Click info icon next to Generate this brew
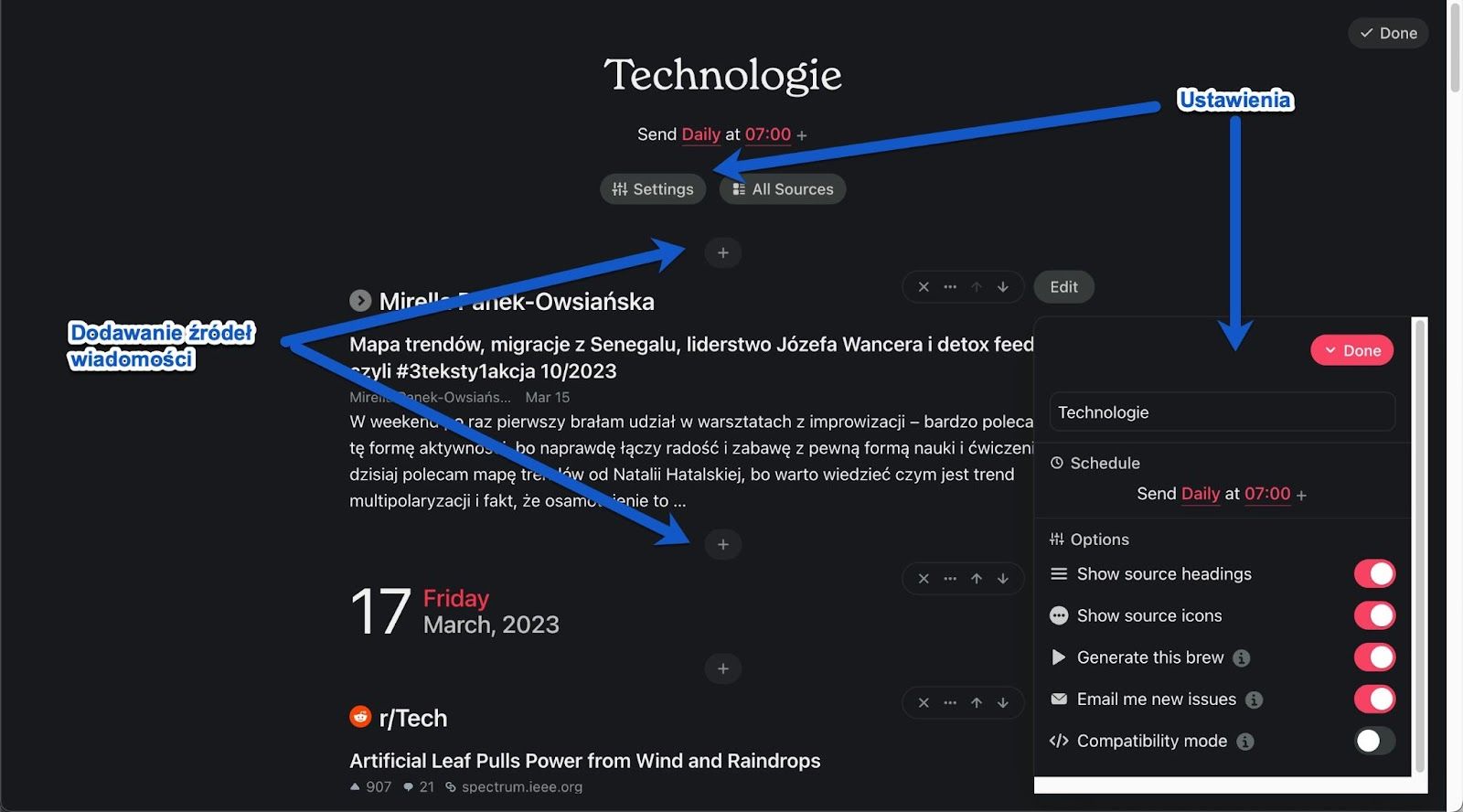The width and height of the screenshot is (1463, 812). 1241,657
